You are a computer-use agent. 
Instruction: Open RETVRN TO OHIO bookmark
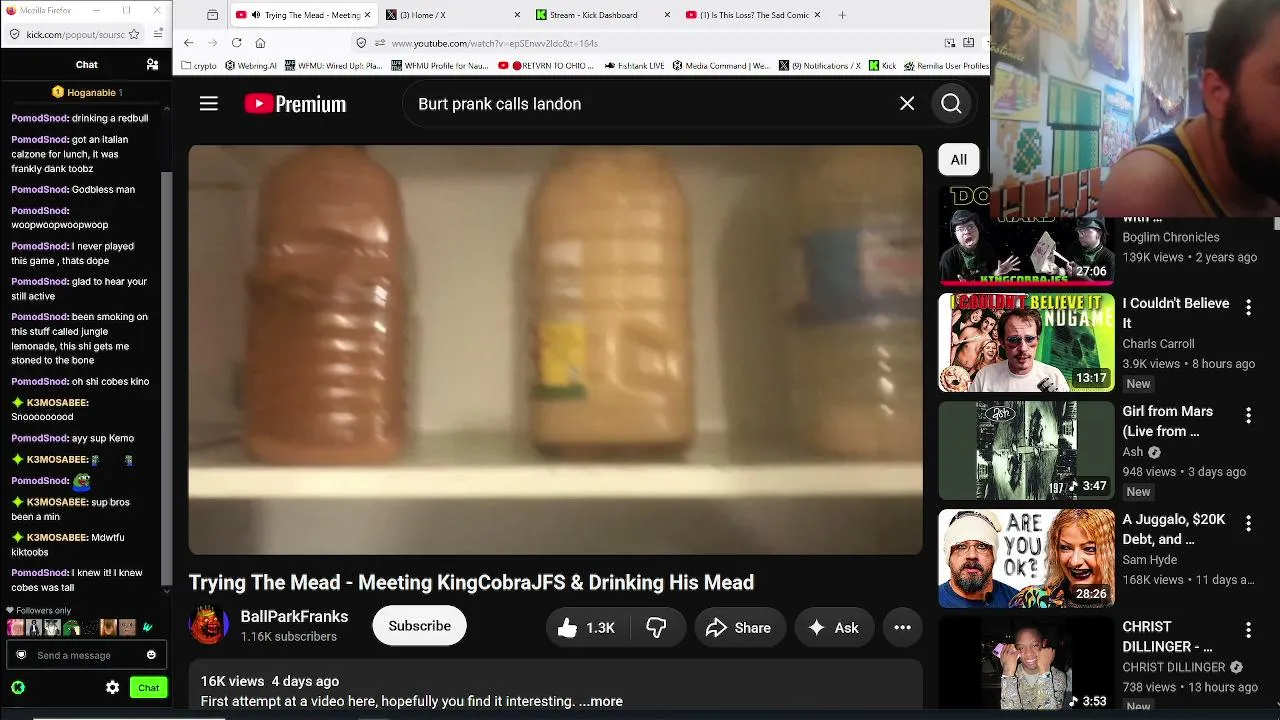[x=547, y=66]
